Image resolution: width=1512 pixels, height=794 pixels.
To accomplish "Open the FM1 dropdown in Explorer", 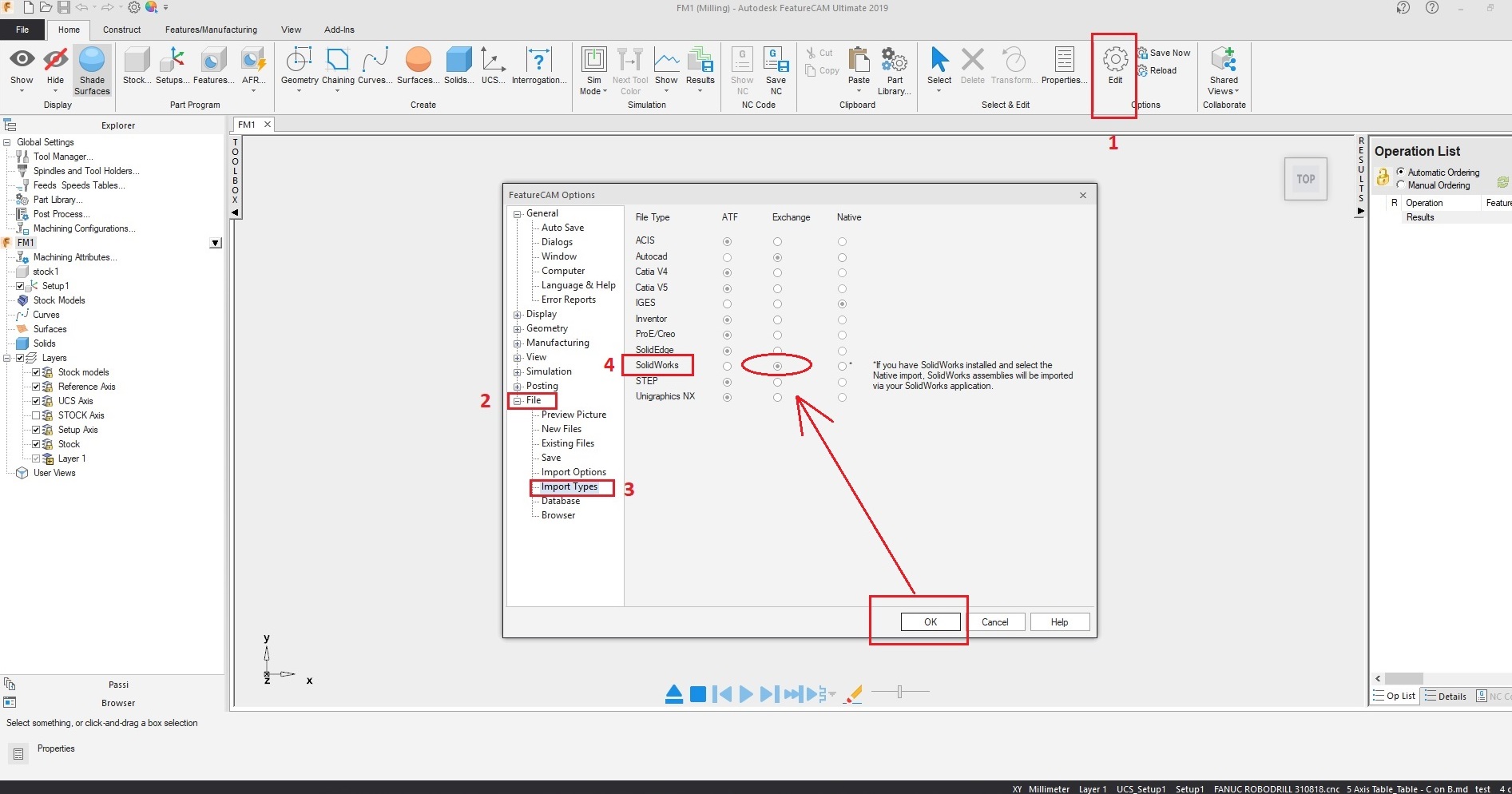I will [215, 243].
